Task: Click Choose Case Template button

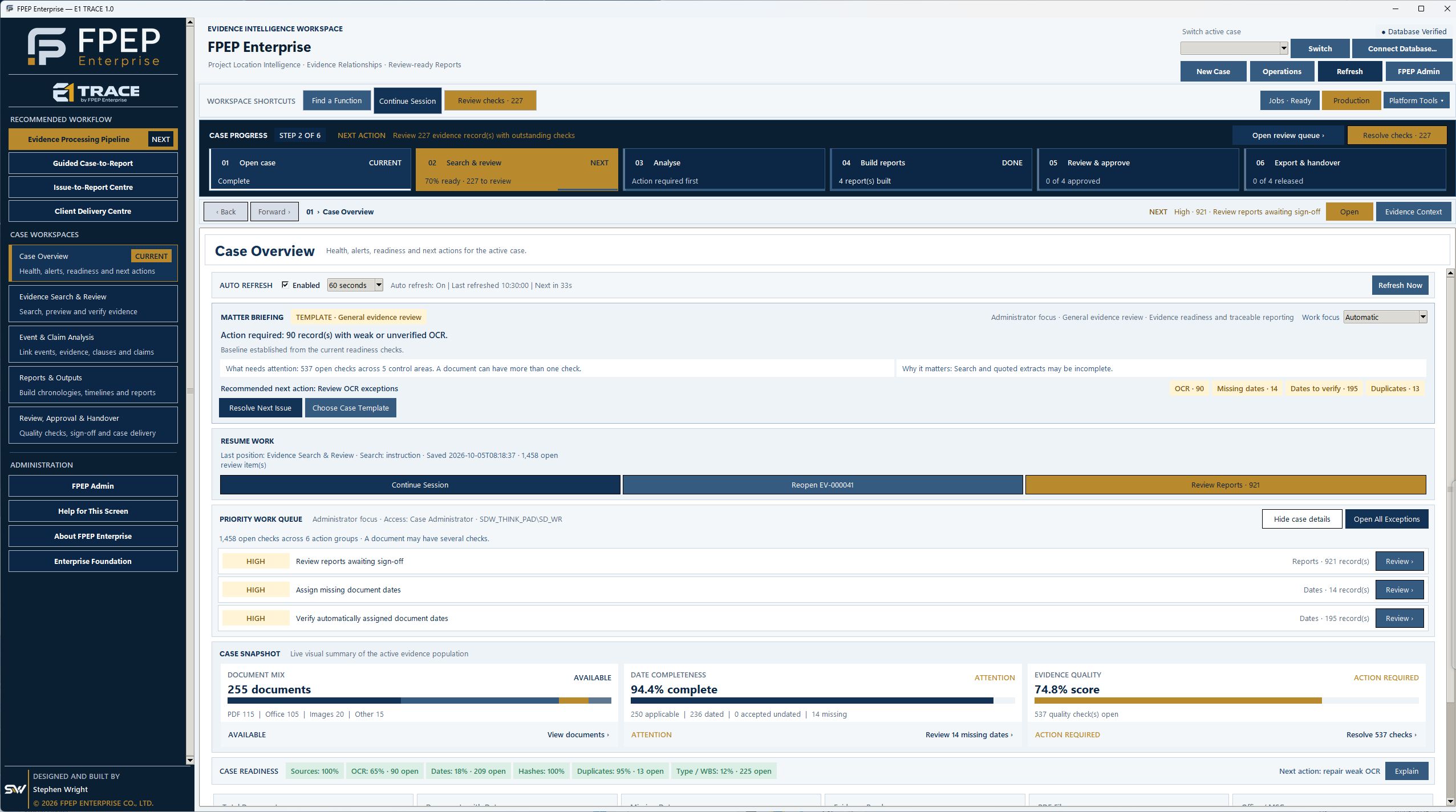Action: [x=350, y=408]
